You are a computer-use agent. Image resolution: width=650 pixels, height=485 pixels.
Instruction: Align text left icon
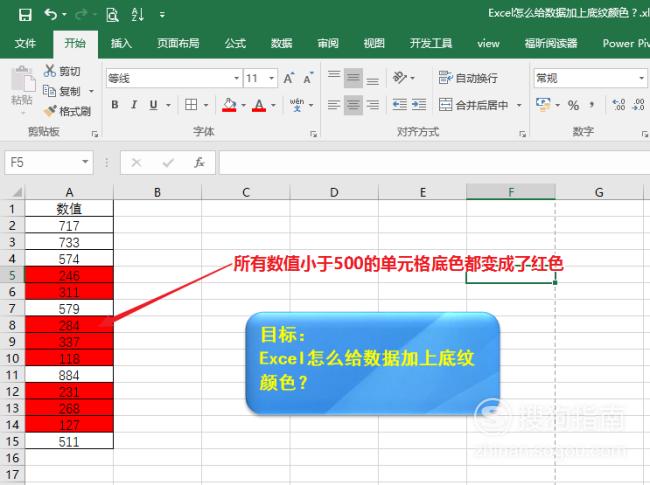coord(334,105)
